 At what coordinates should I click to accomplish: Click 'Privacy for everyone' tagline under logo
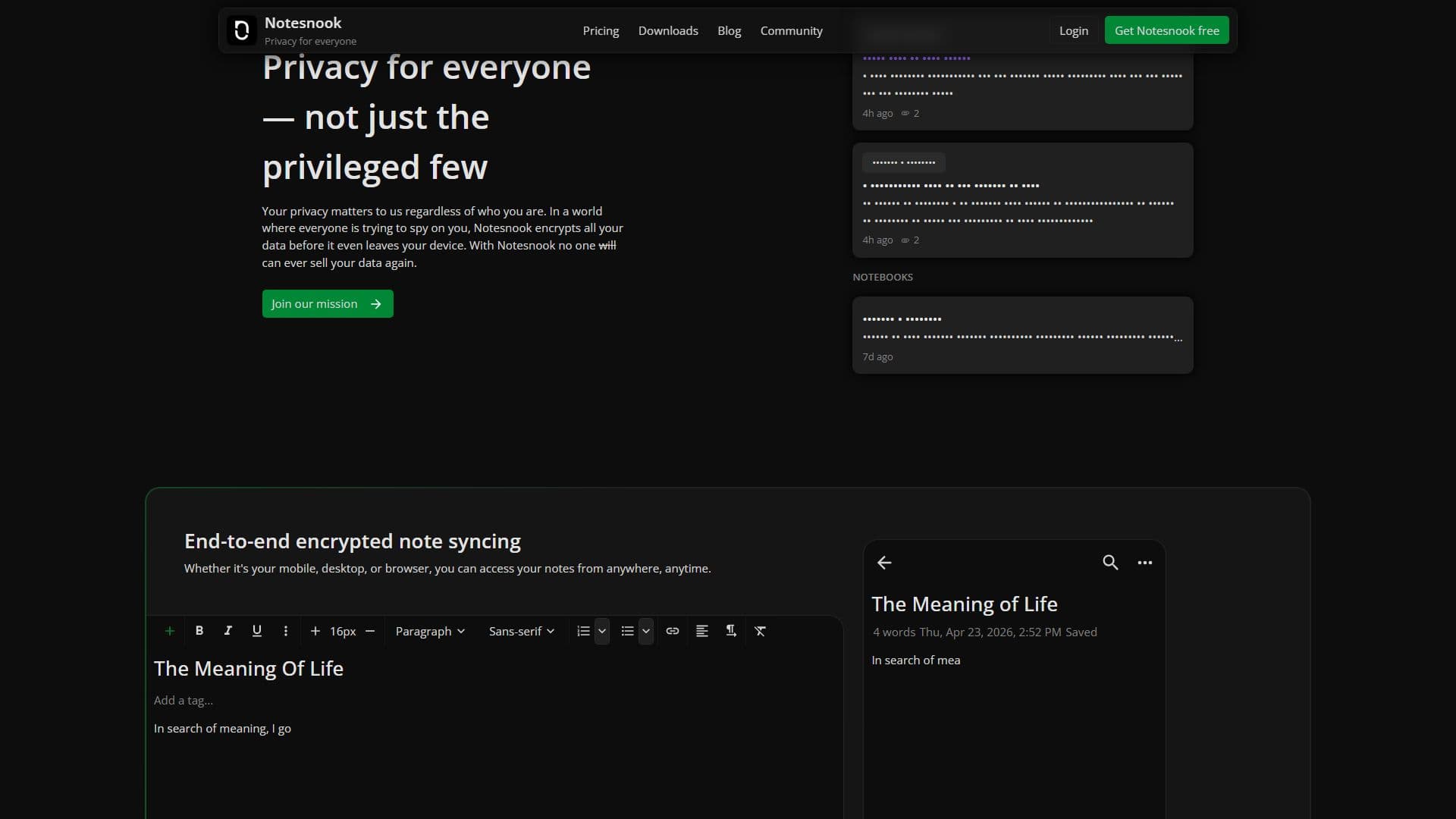310,41
